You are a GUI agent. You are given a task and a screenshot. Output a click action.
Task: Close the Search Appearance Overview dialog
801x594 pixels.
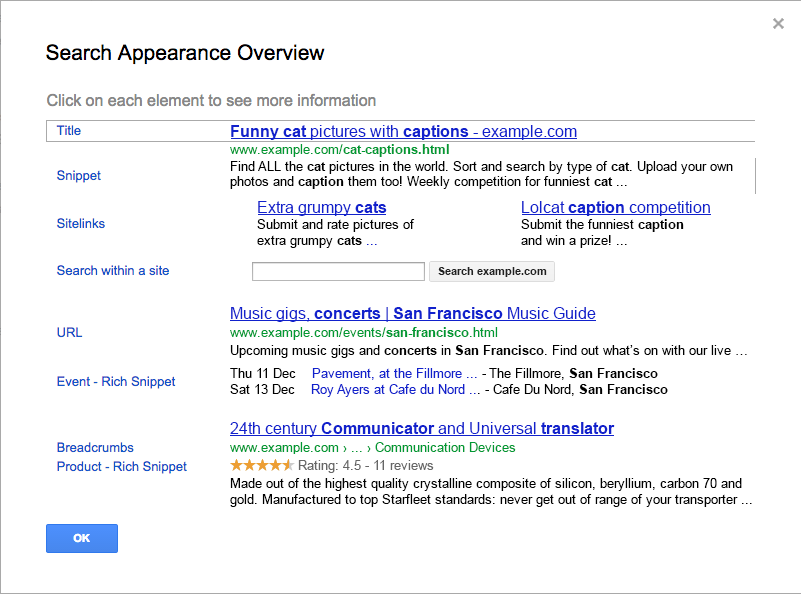(778, 24)
